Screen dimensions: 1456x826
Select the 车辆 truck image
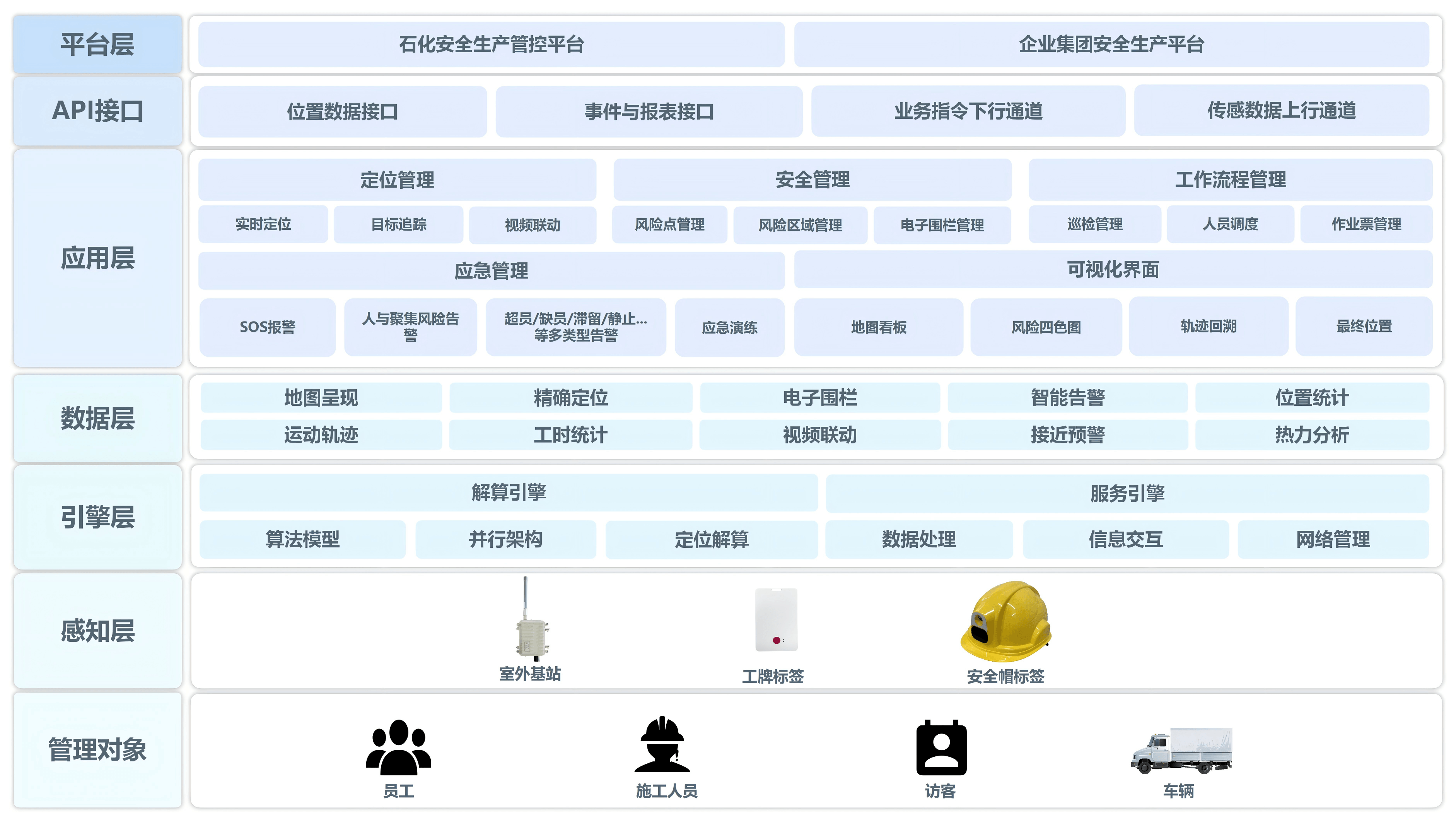[1181, 751]
